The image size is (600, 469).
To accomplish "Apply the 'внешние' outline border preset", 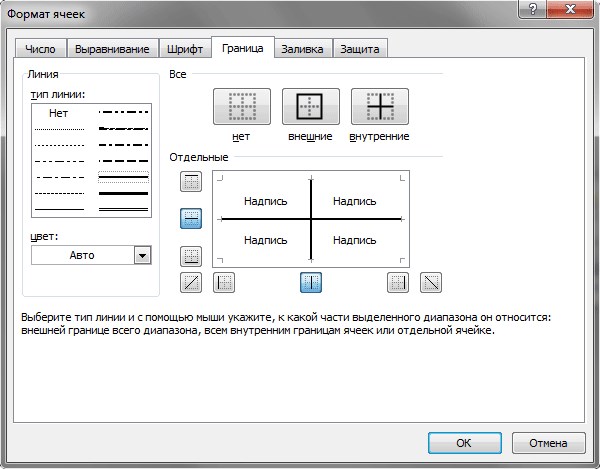I will 311,106.
